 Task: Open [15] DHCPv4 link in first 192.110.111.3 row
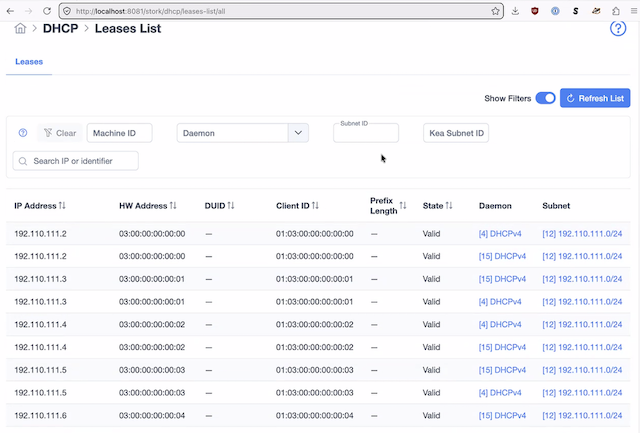[x=502, y=279]
